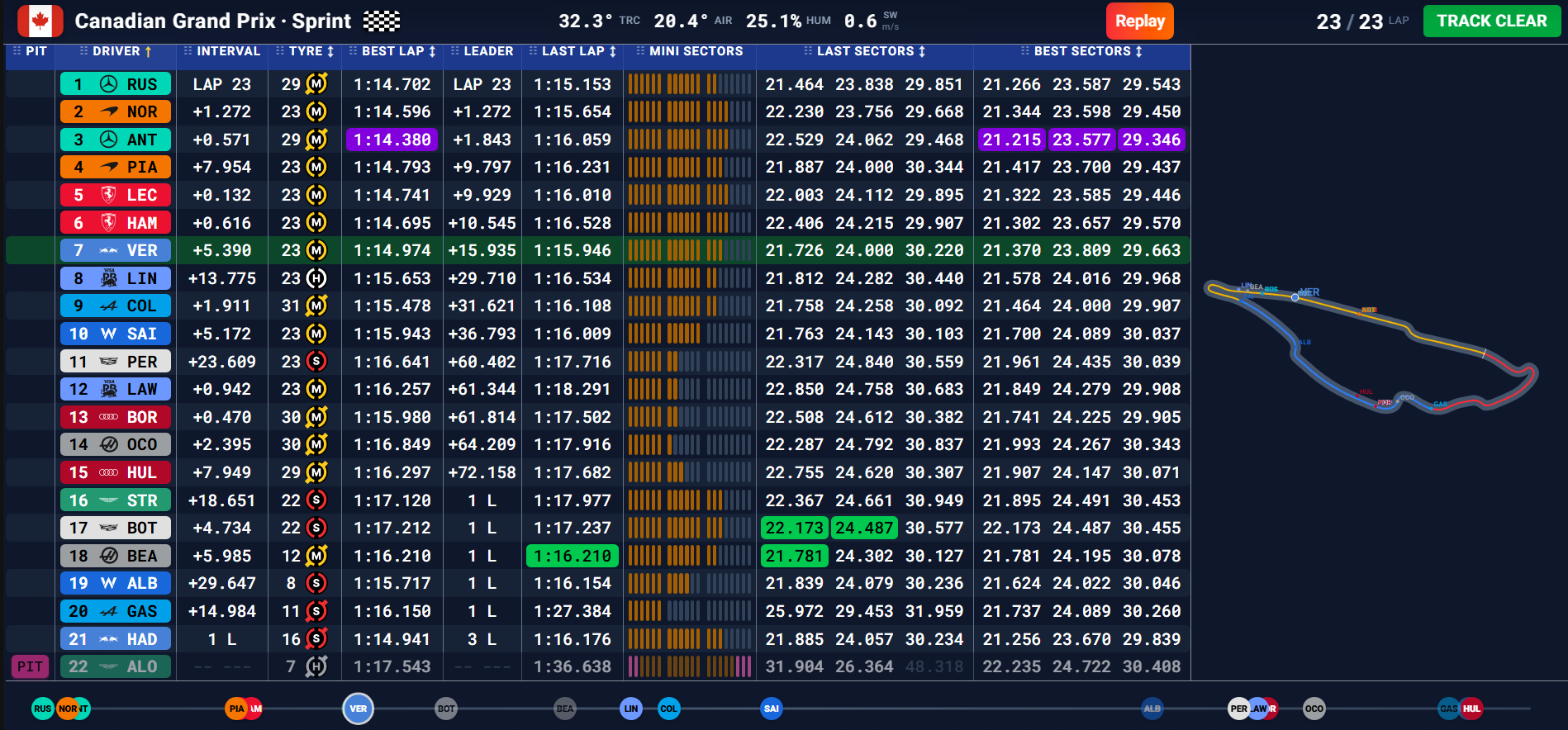
Task: Click OCO marker on bottom progress bar
Action: click(1314, 709)
